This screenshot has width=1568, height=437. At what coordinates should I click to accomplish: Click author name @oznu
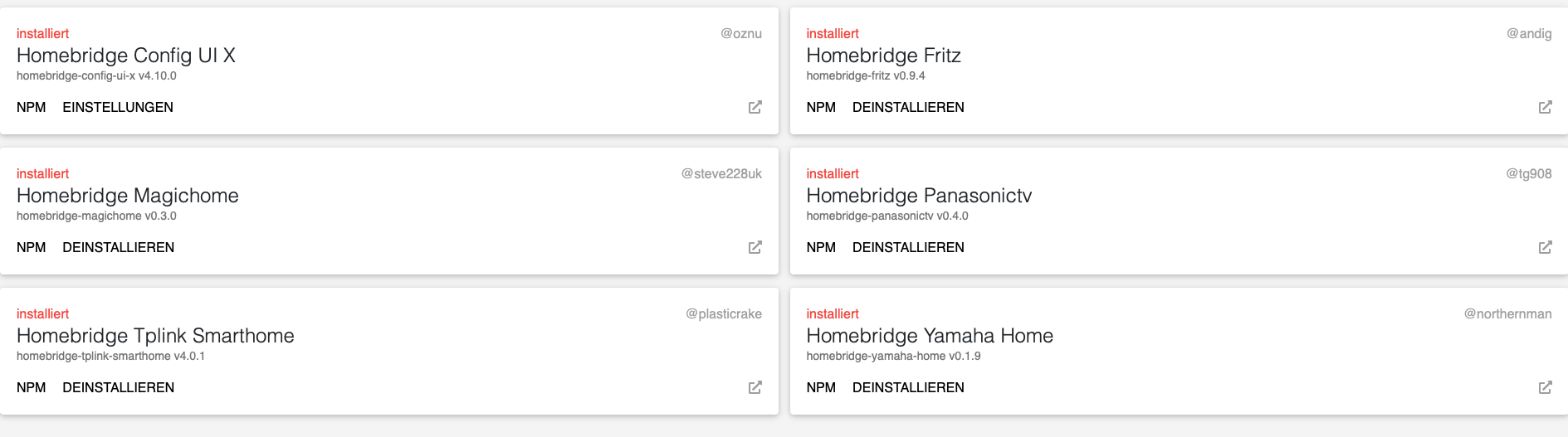(741, 33)
